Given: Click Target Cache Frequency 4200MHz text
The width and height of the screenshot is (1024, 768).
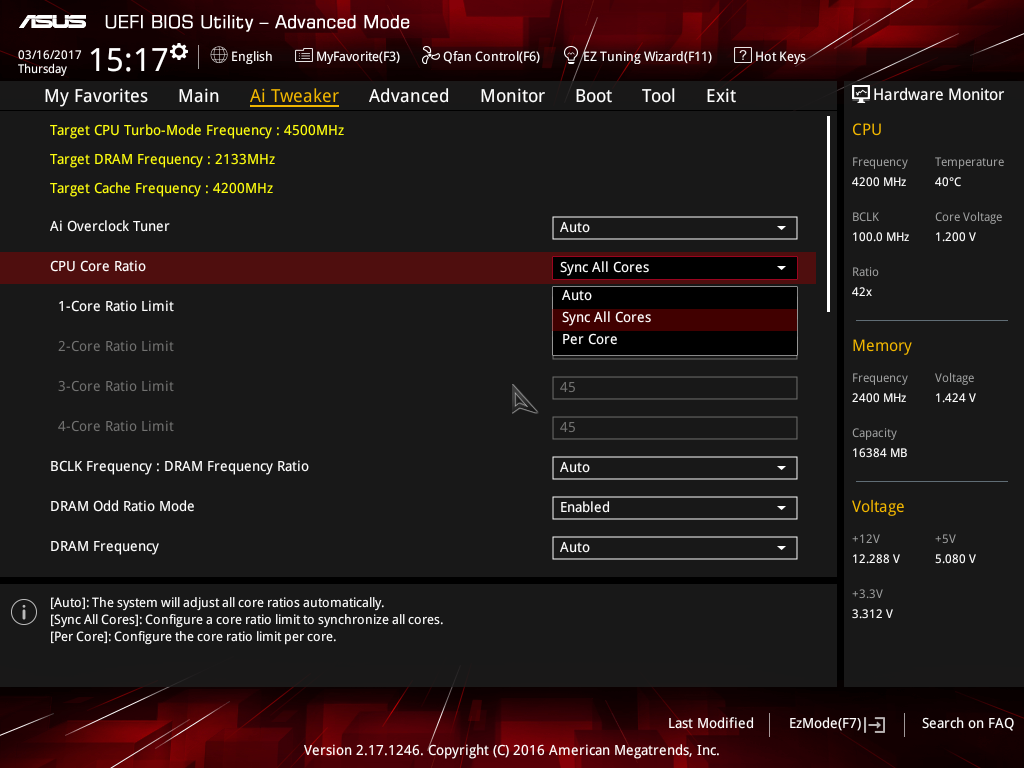Looking at the screenshot, I should [161, 188].
